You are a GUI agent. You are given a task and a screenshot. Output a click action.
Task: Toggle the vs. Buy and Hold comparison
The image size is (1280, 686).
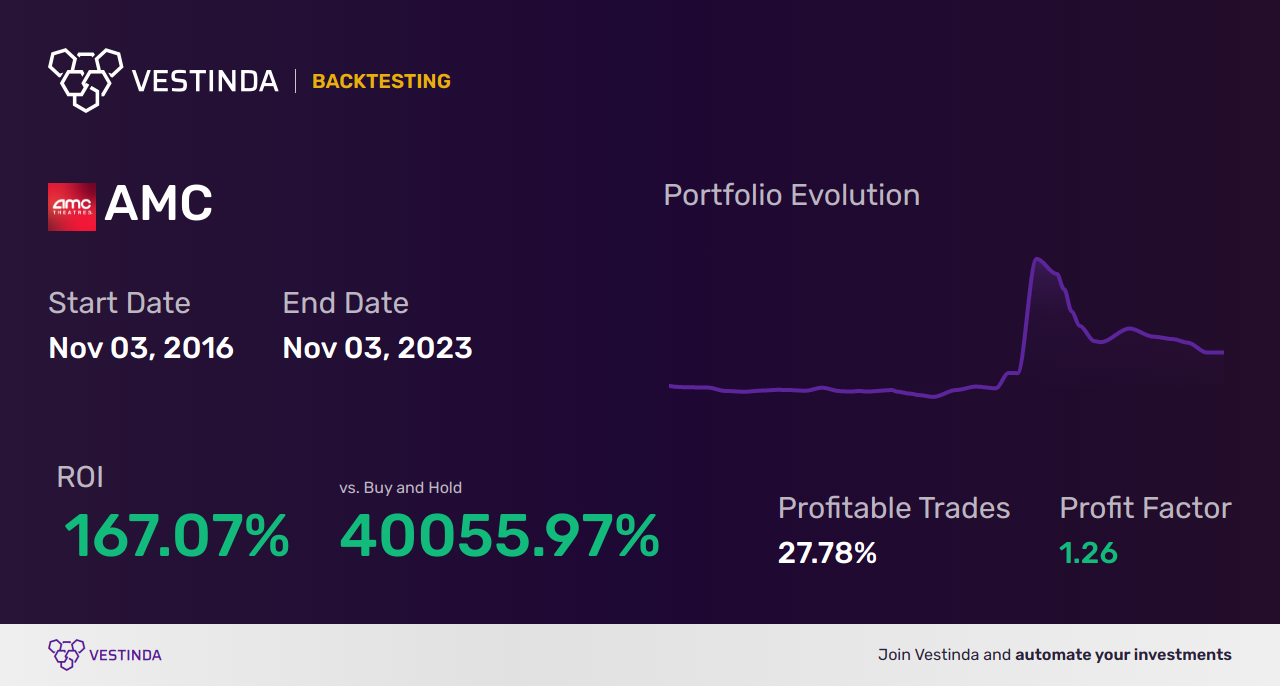[500, 537]
